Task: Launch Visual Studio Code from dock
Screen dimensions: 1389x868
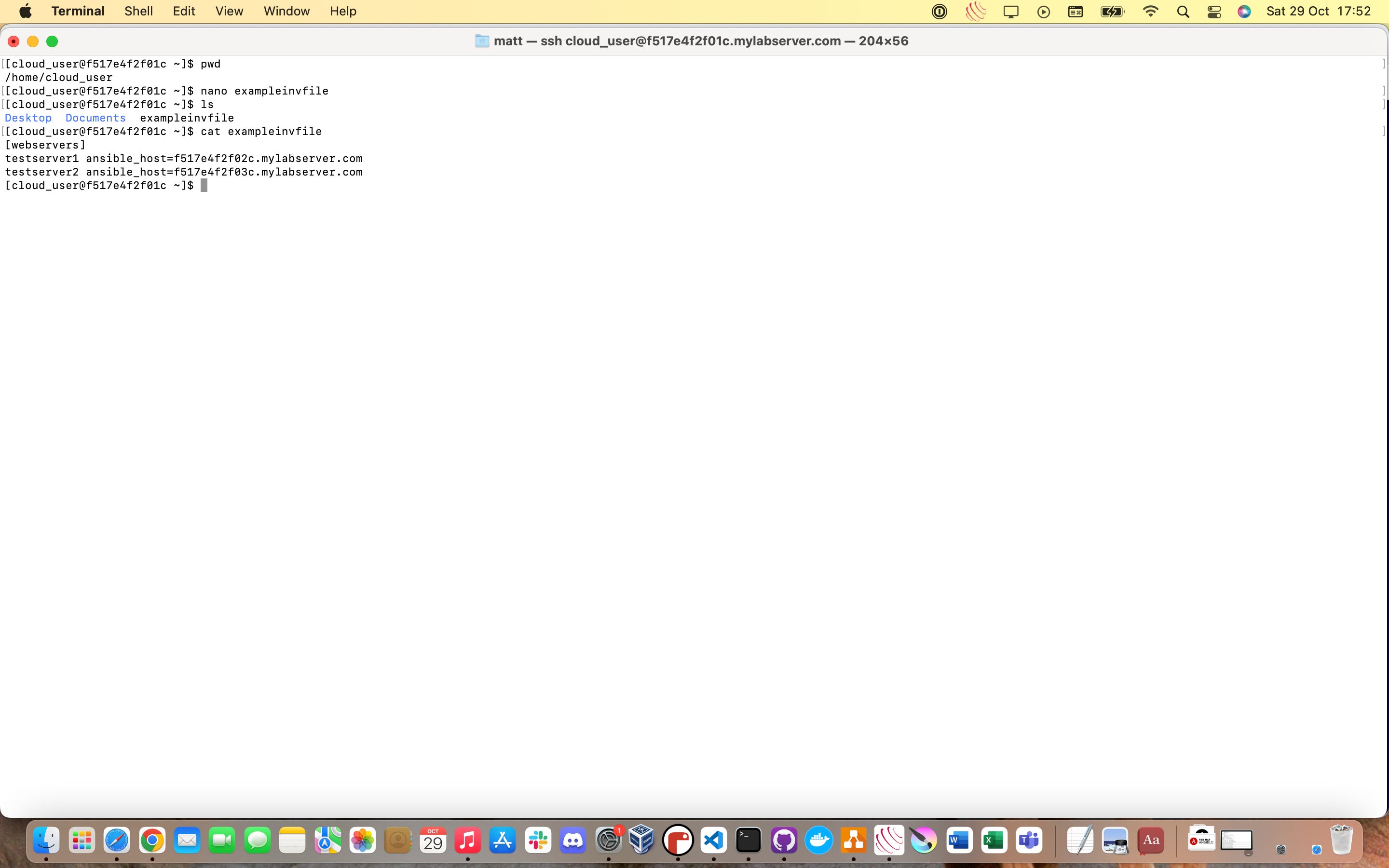Action: tap(713, 841)
